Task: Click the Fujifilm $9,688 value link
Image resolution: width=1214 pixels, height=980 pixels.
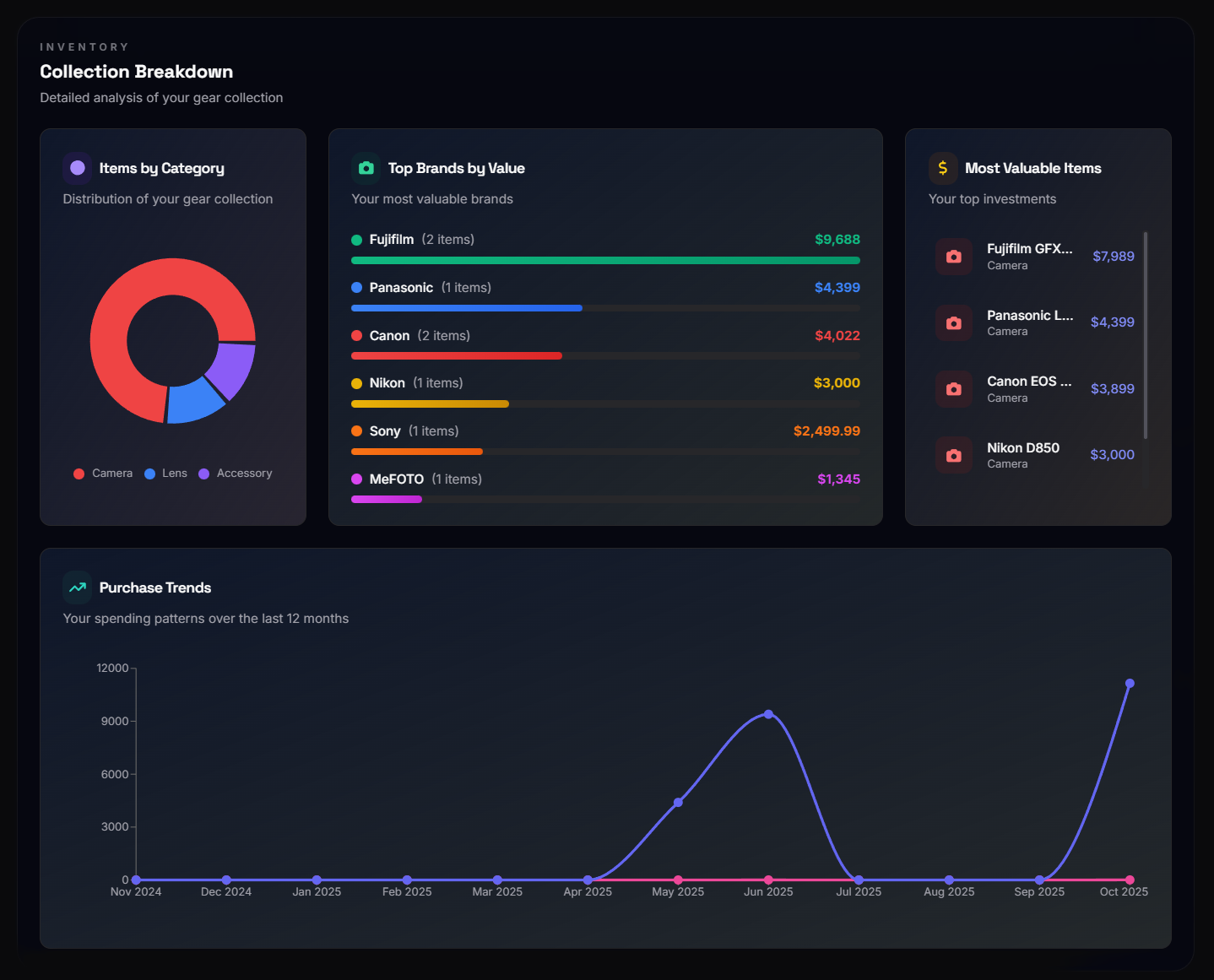Action: (x=837, y=239)
